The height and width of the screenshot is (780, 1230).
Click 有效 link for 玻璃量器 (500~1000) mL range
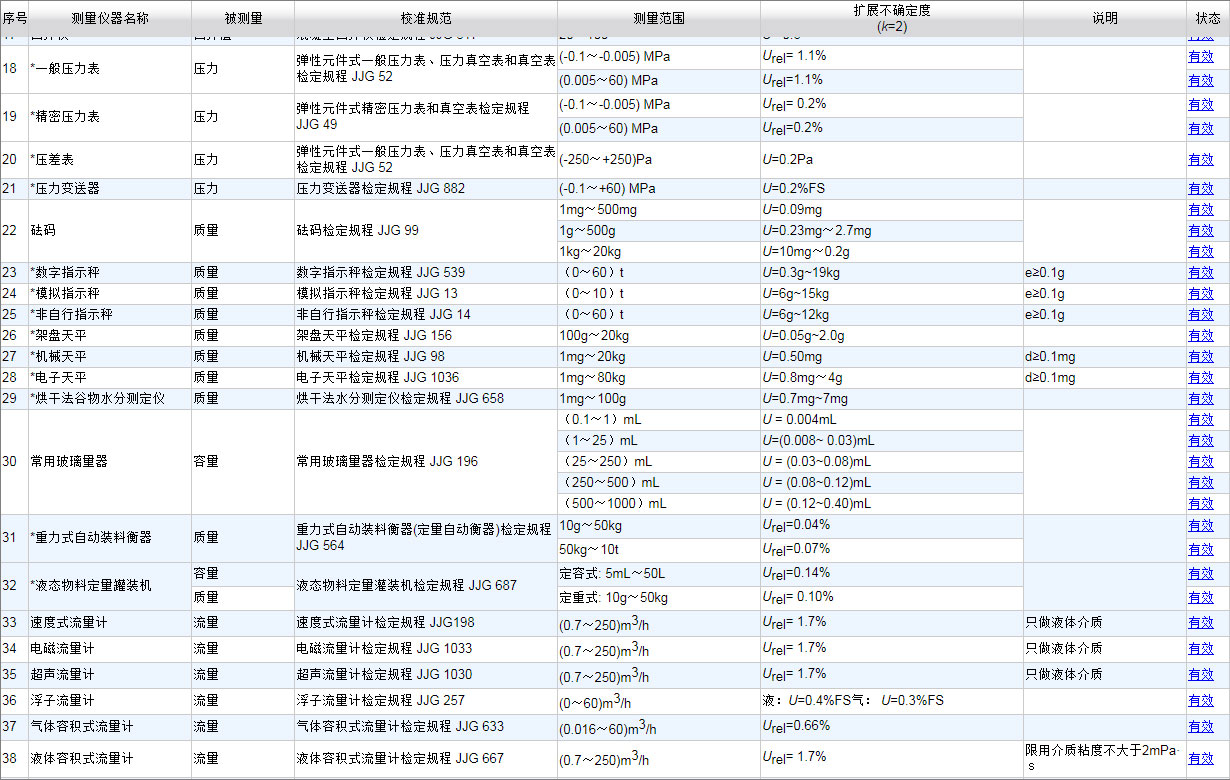tap(1201, 504)
